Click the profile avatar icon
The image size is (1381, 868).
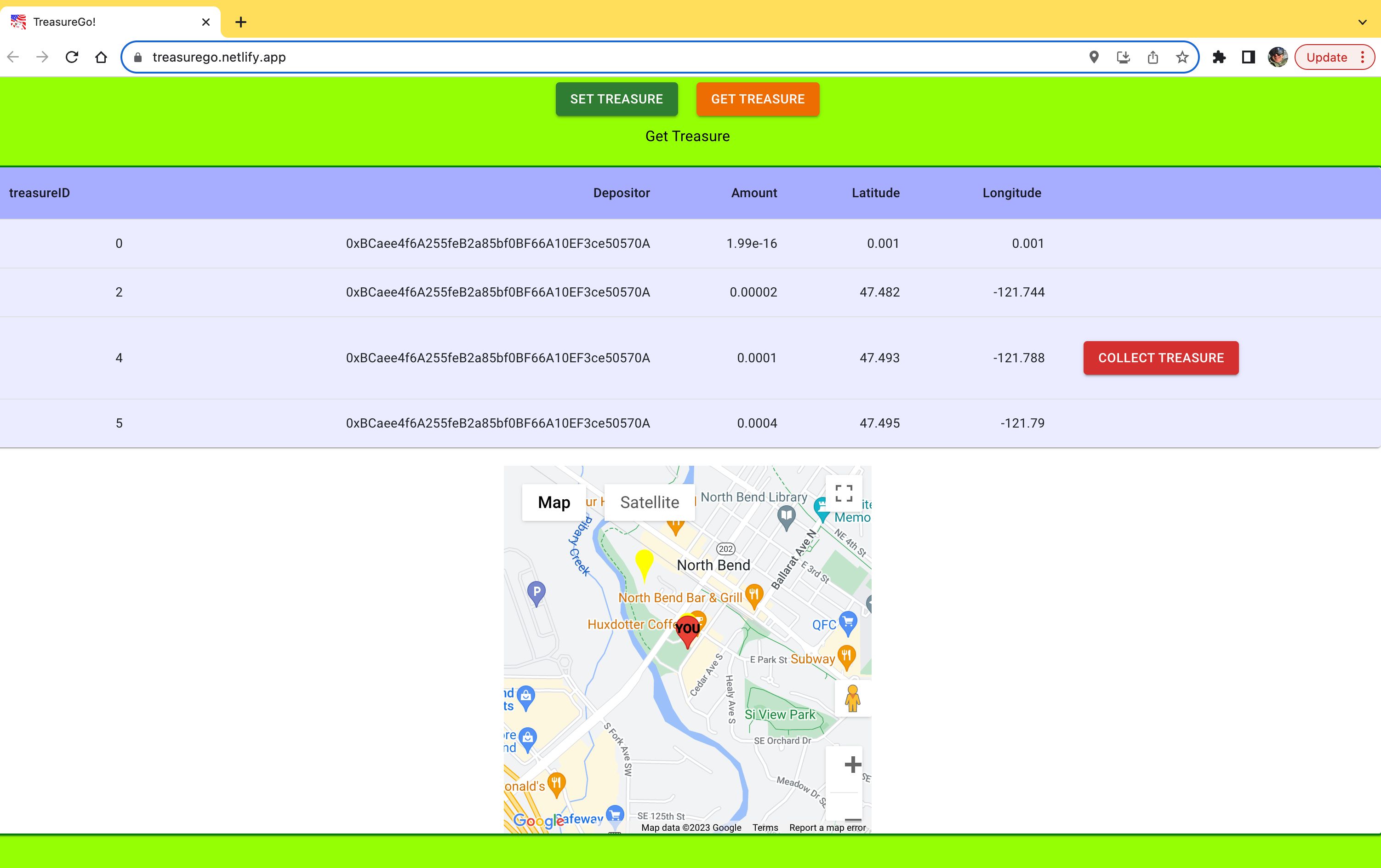point(1277,57)
